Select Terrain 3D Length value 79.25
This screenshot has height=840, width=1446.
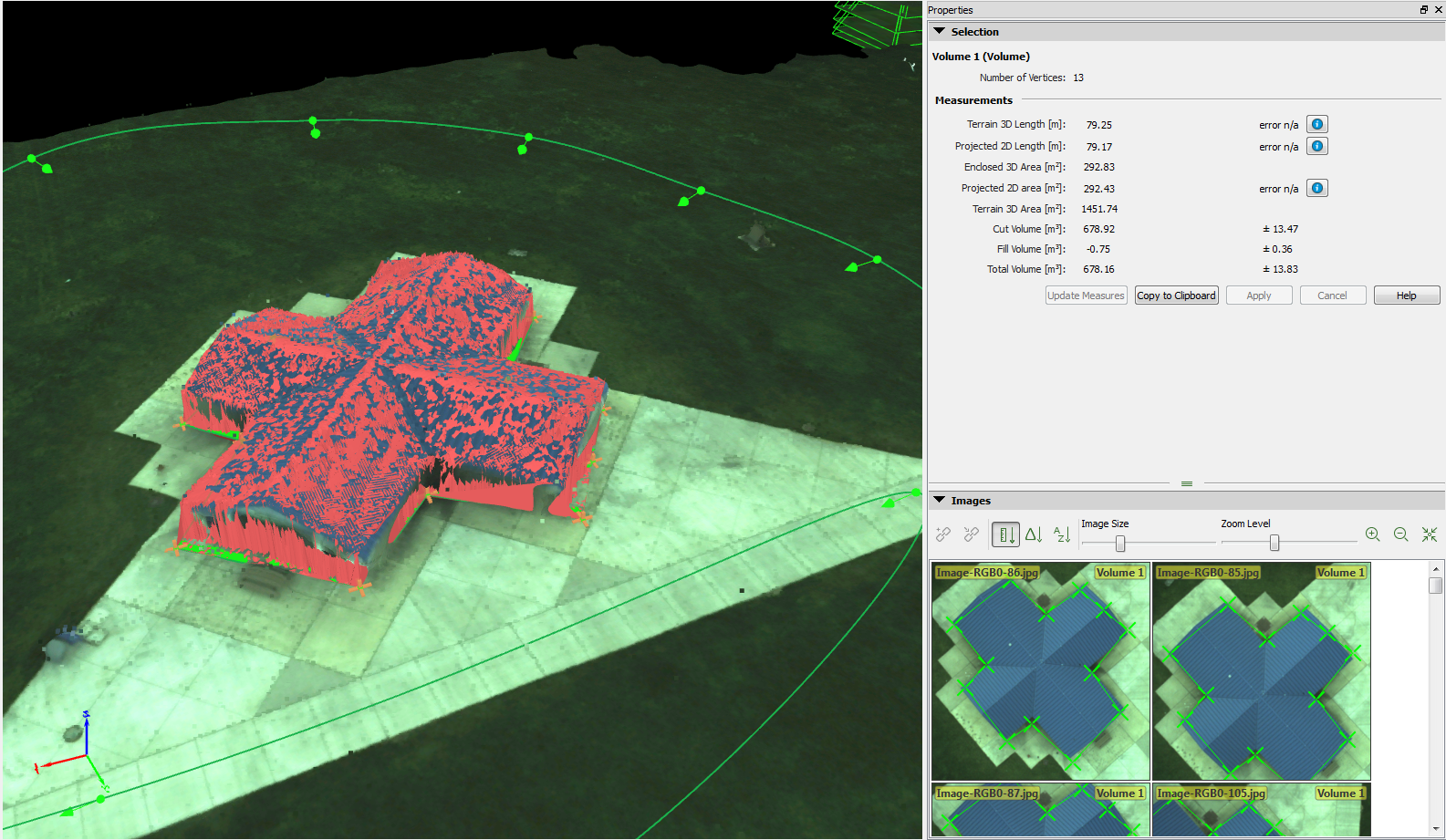1099,125
